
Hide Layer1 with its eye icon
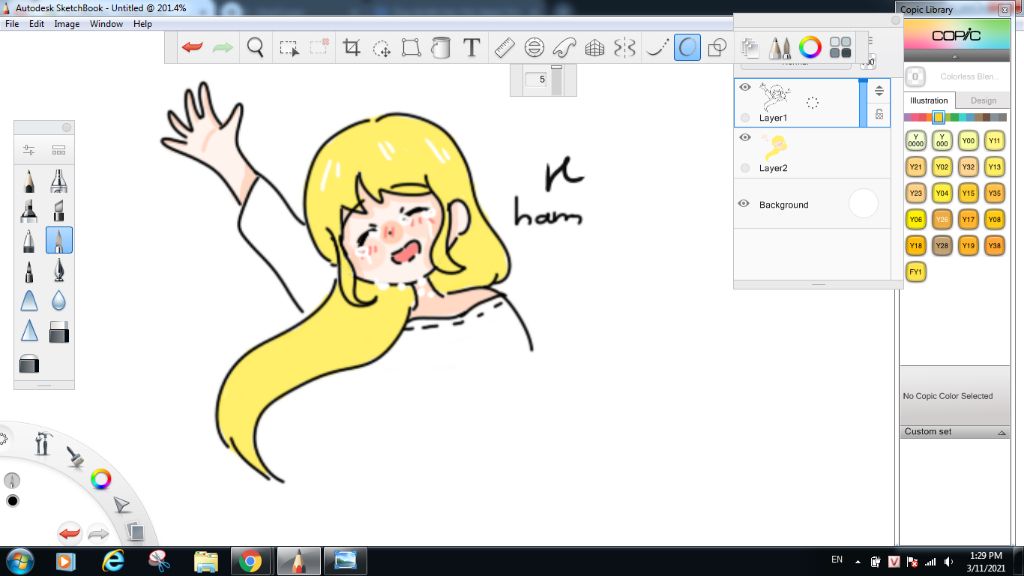[745, 88]
